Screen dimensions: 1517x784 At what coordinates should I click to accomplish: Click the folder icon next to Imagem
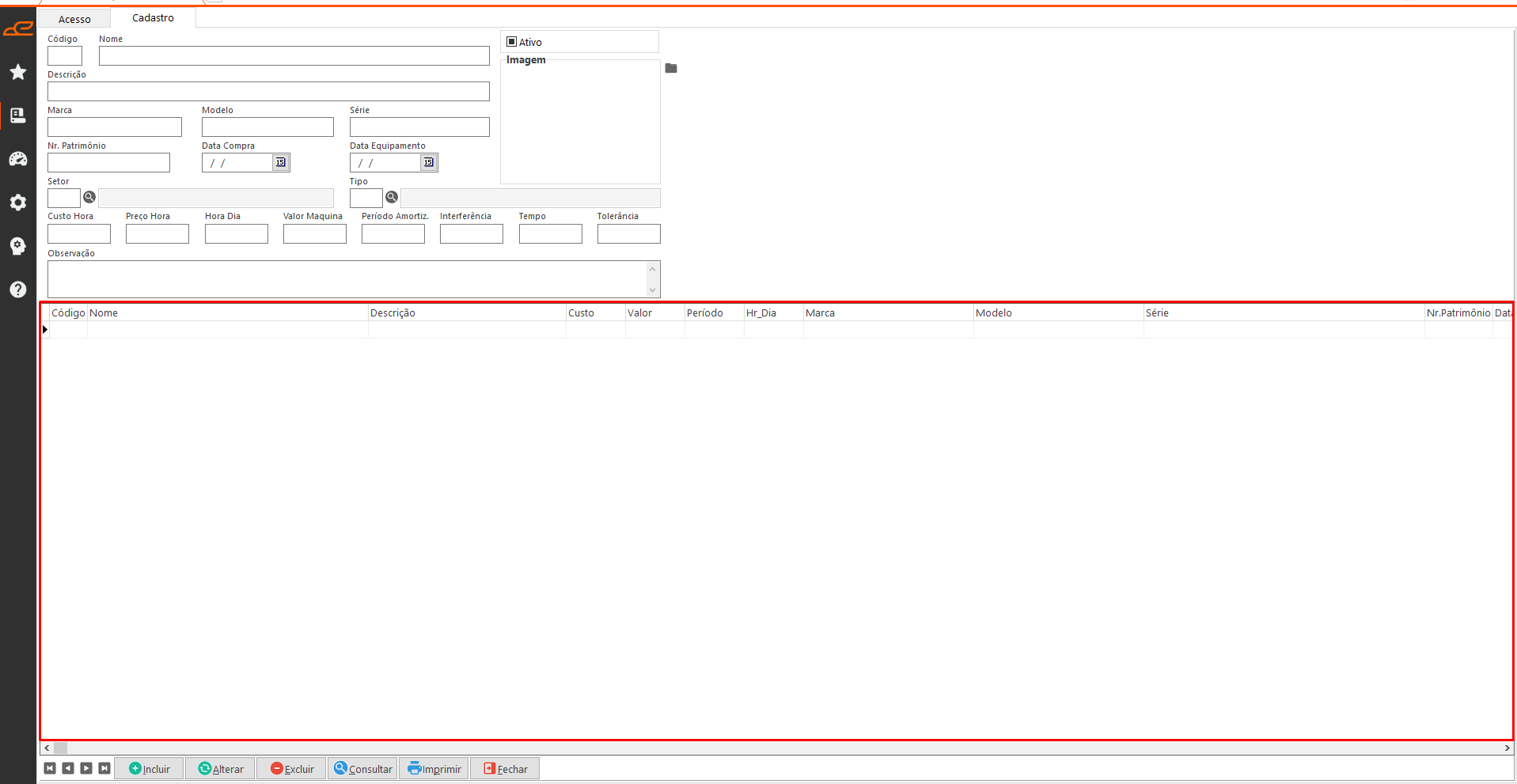[671, 69]
